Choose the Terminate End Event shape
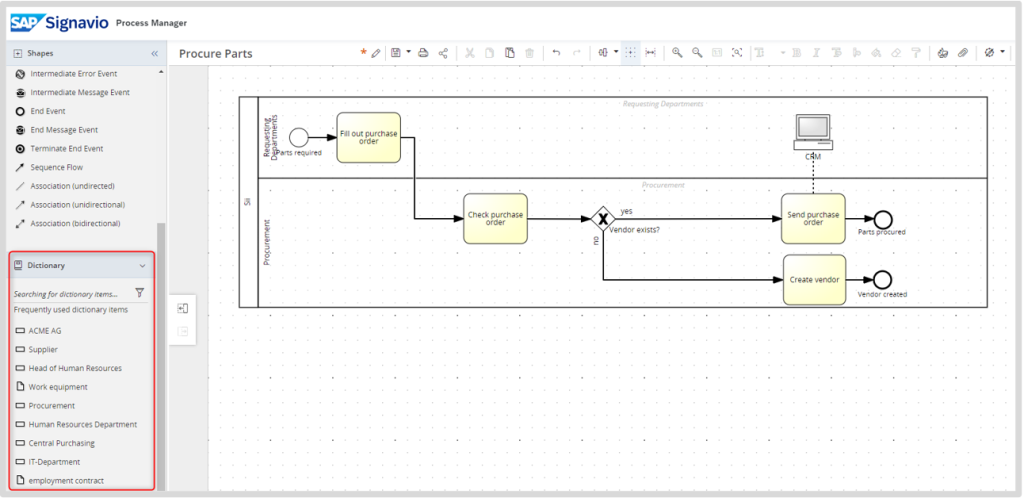Viewport: 1024px width, 498px height. [59, 149]
